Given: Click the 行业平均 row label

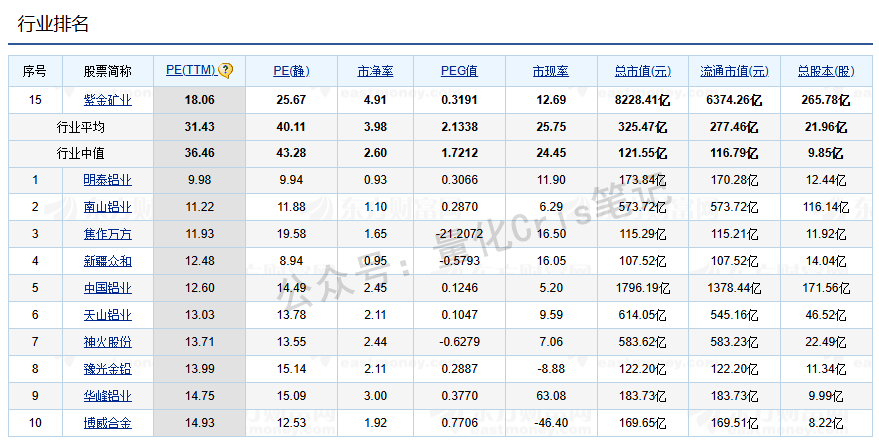Looking at the screenshot, I should [x=81, y=127].
